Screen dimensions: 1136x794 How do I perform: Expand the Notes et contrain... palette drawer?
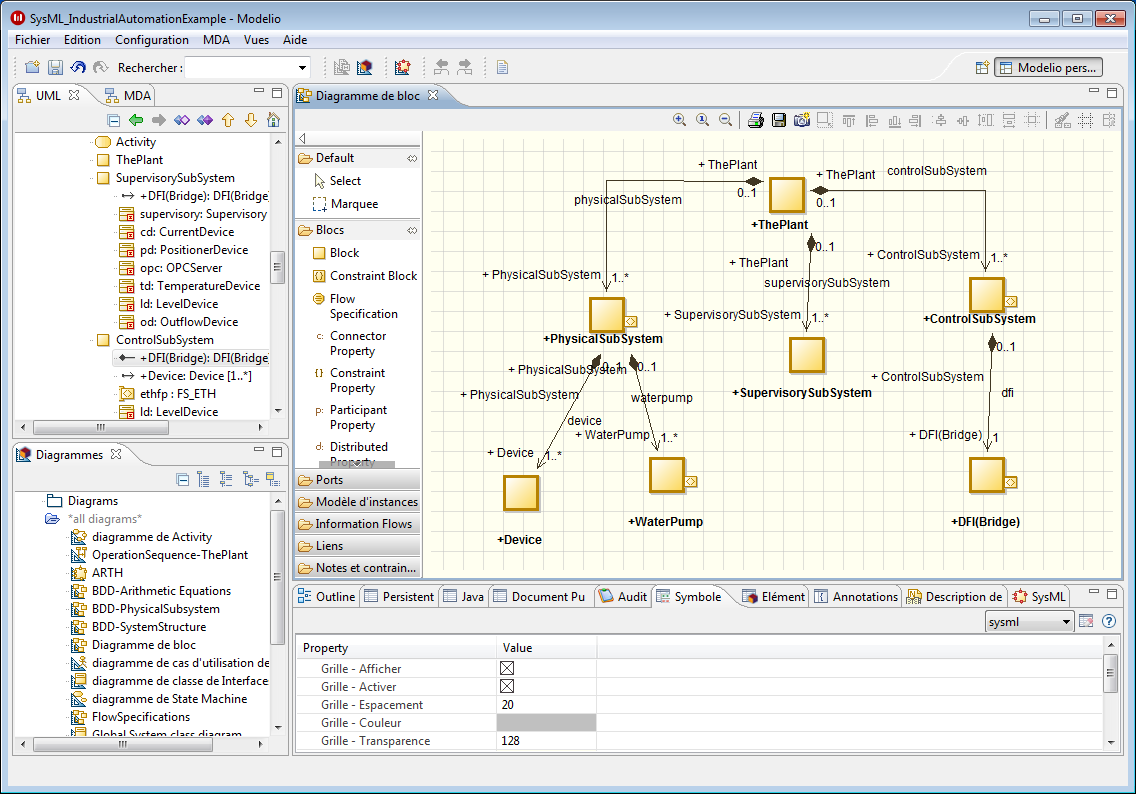(x=358, y=568)
